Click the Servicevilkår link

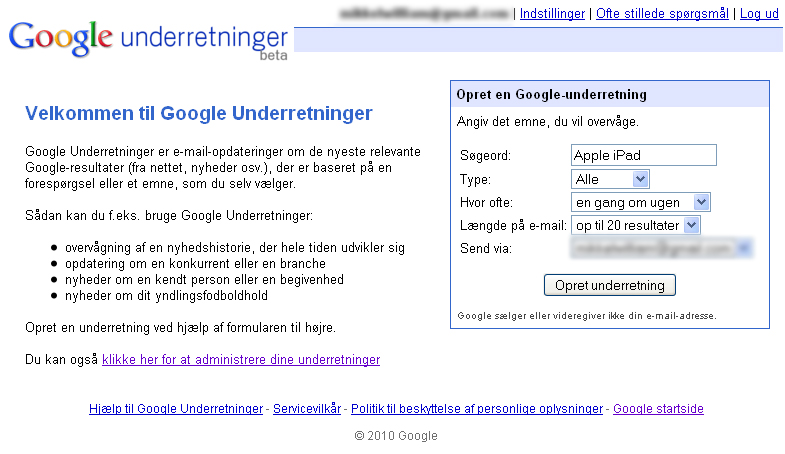click(307, 409)
